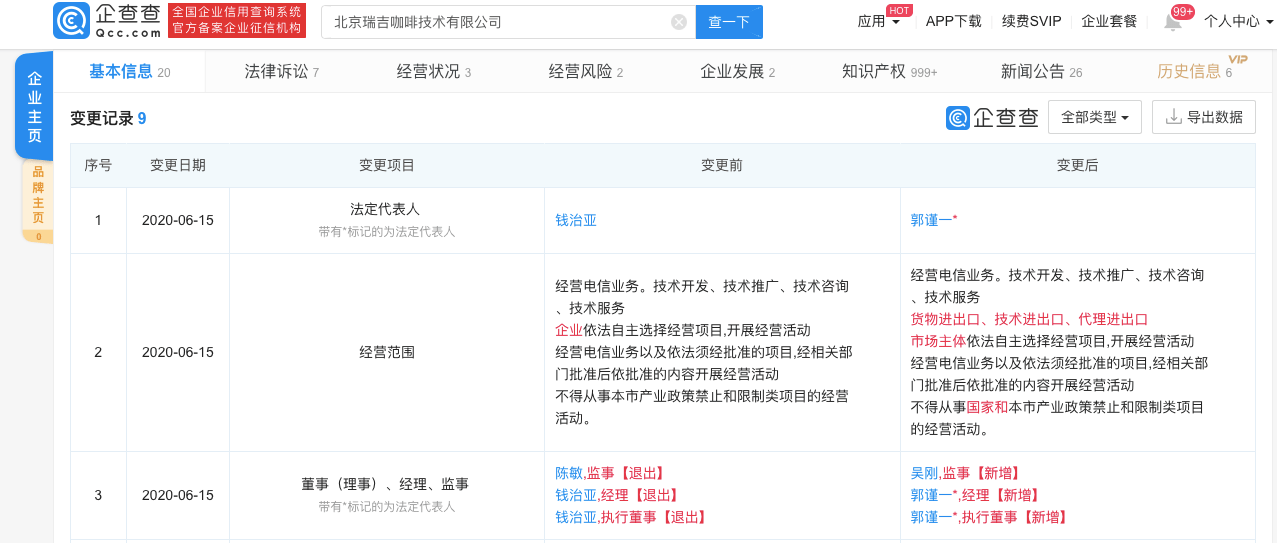Click the company name search field
This screenshot has width=1277, height=543.
(500, 22)
